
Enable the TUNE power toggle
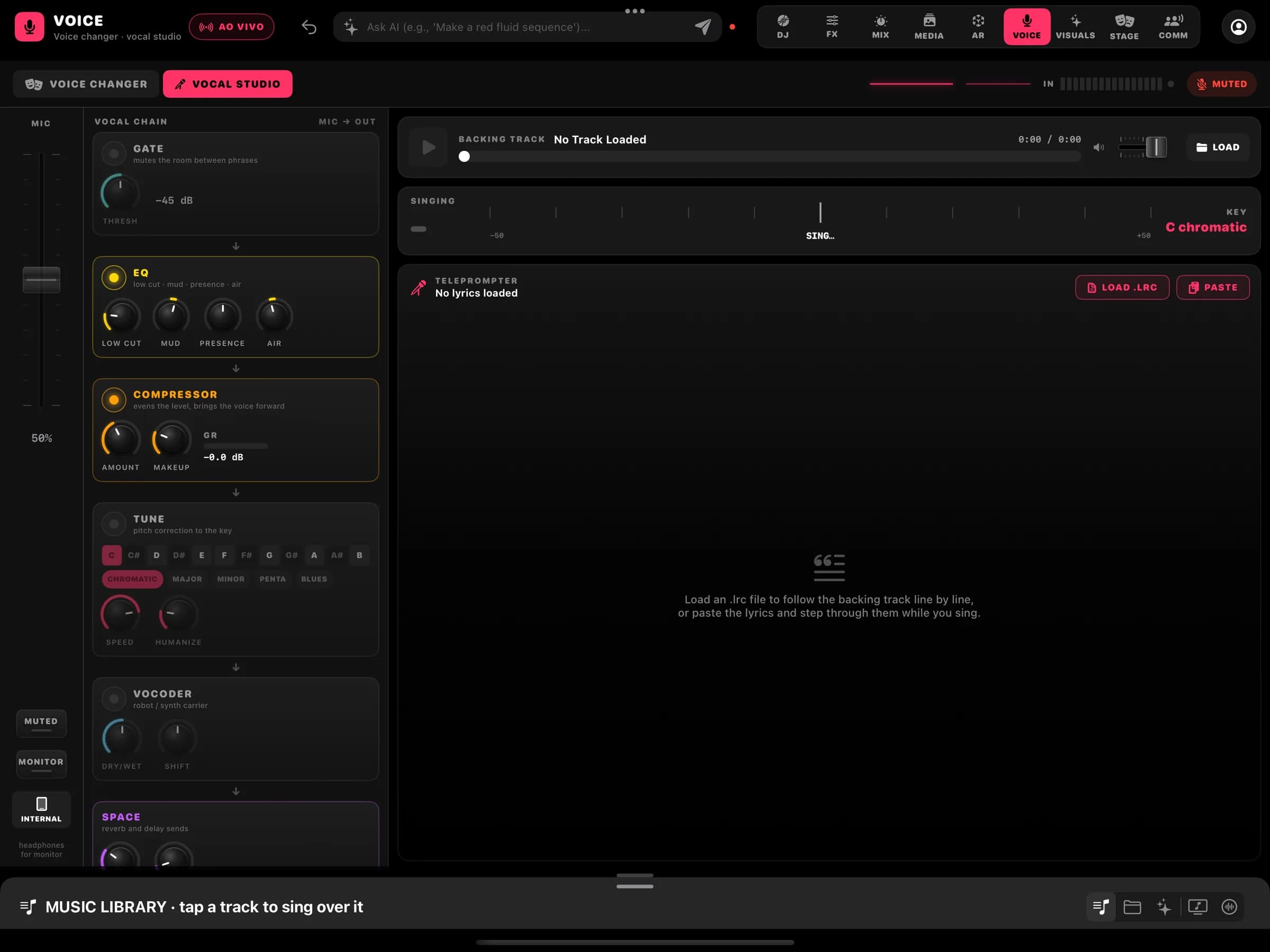114,524
